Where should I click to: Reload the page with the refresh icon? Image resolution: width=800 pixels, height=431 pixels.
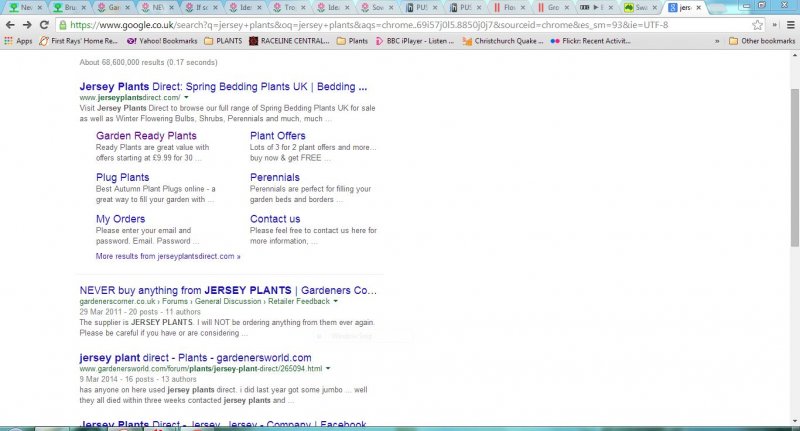coord(46,25)
